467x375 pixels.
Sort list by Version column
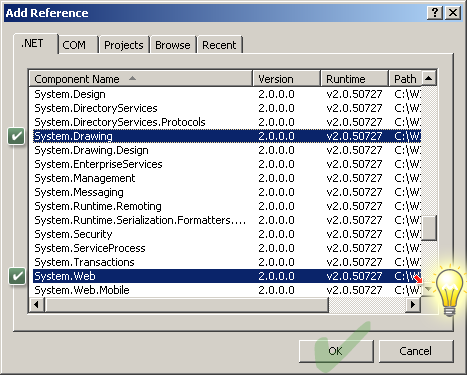tap(287, 79)
